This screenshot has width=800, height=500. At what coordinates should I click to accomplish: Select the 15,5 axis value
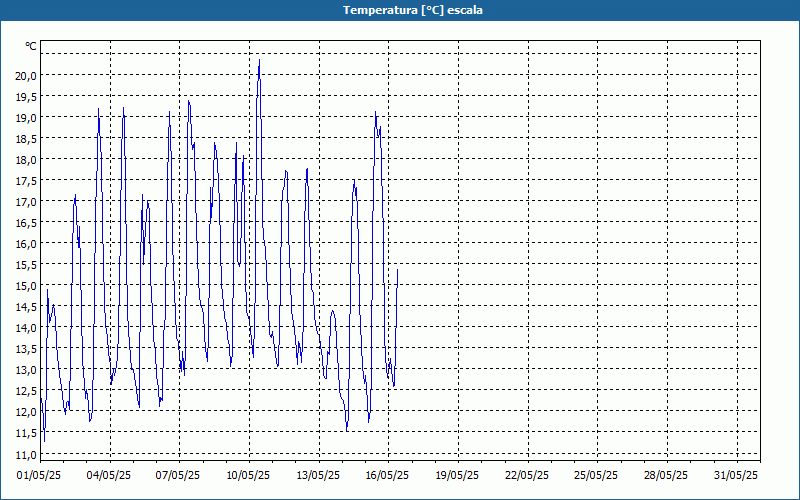[x=27, y=265]
